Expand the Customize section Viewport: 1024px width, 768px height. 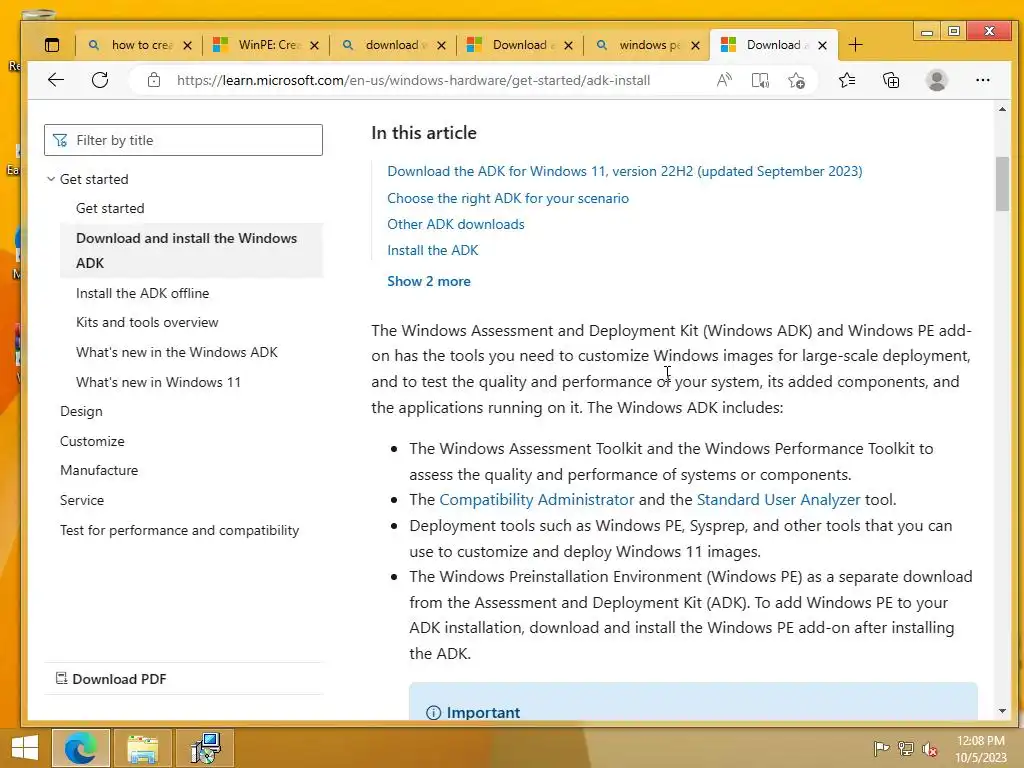tap(92, 441)
